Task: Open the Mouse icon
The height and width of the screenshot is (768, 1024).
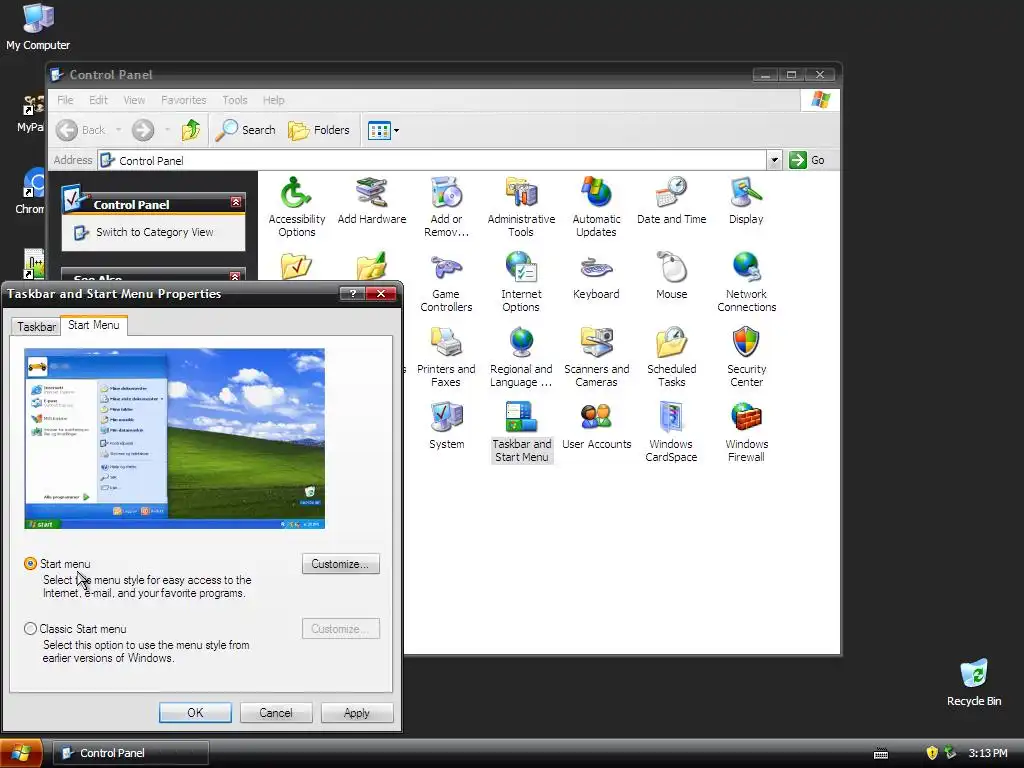Action: click(x=671, y=276)
